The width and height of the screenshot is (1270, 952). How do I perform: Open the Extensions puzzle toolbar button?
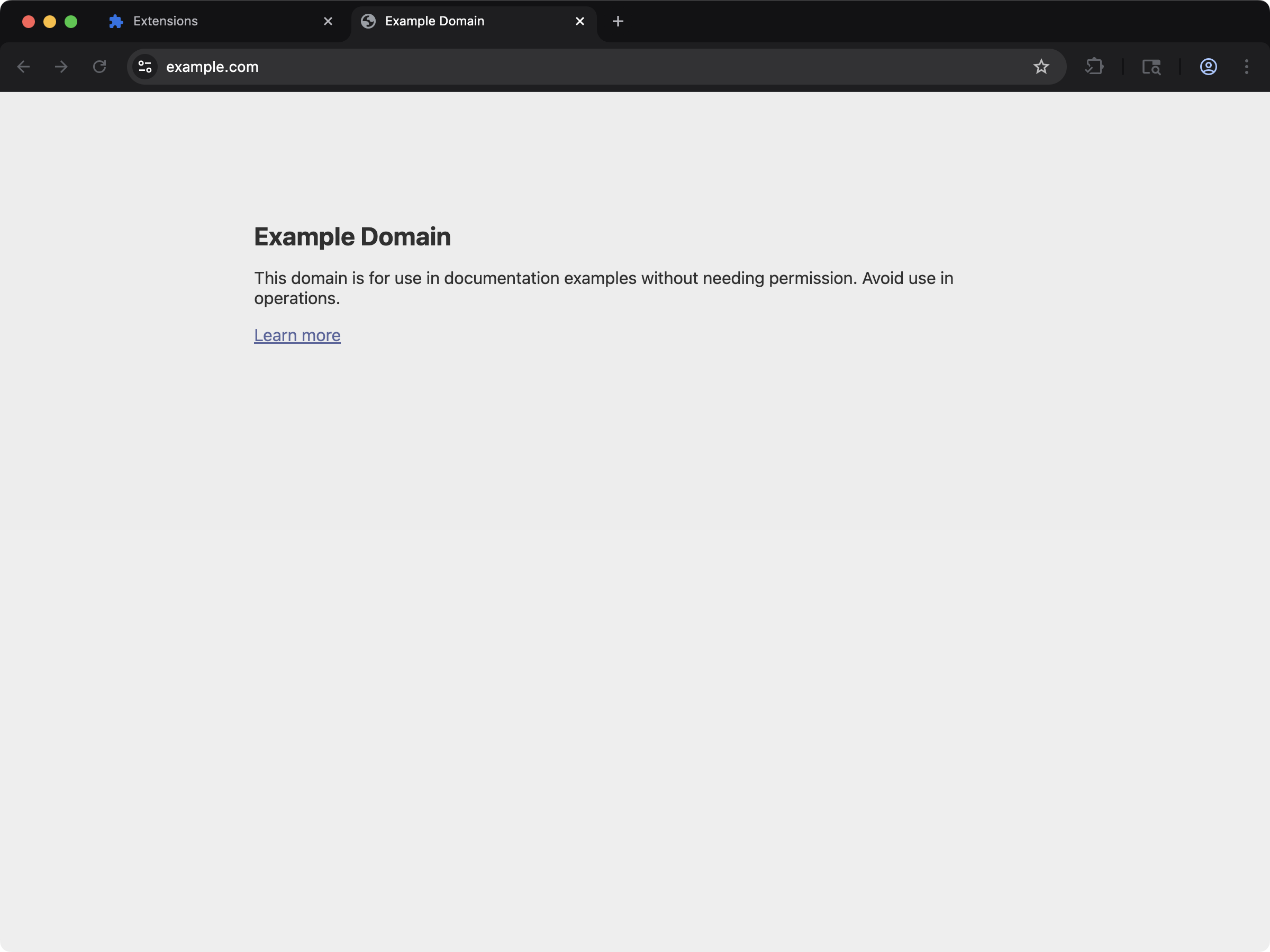coord(1094,67)
